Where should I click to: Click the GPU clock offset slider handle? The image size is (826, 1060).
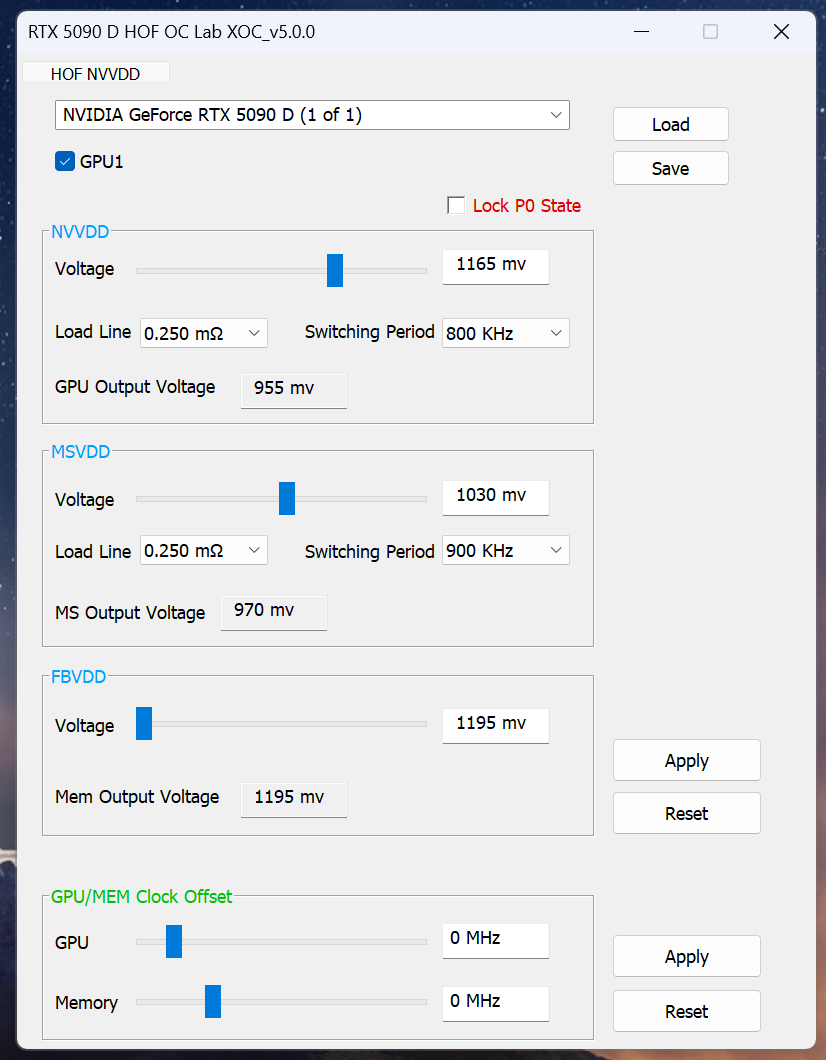click(174, 941)
